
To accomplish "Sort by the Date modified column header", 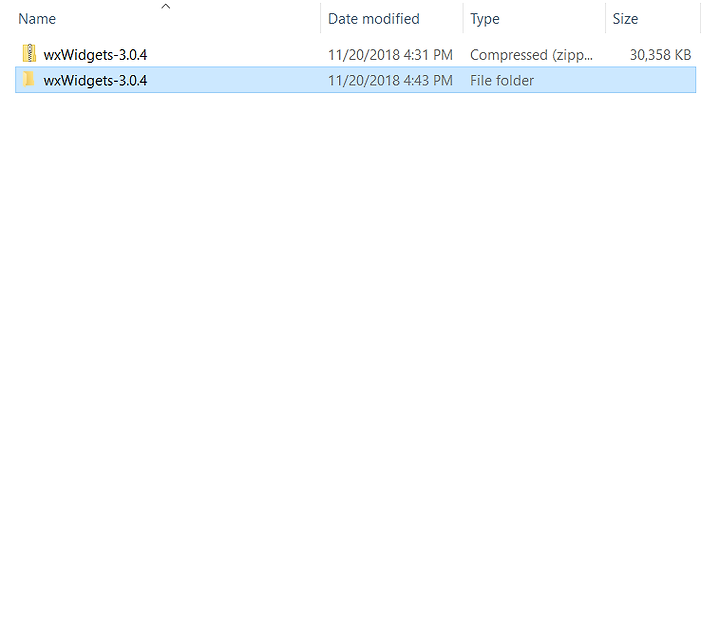I will [373, 19].
